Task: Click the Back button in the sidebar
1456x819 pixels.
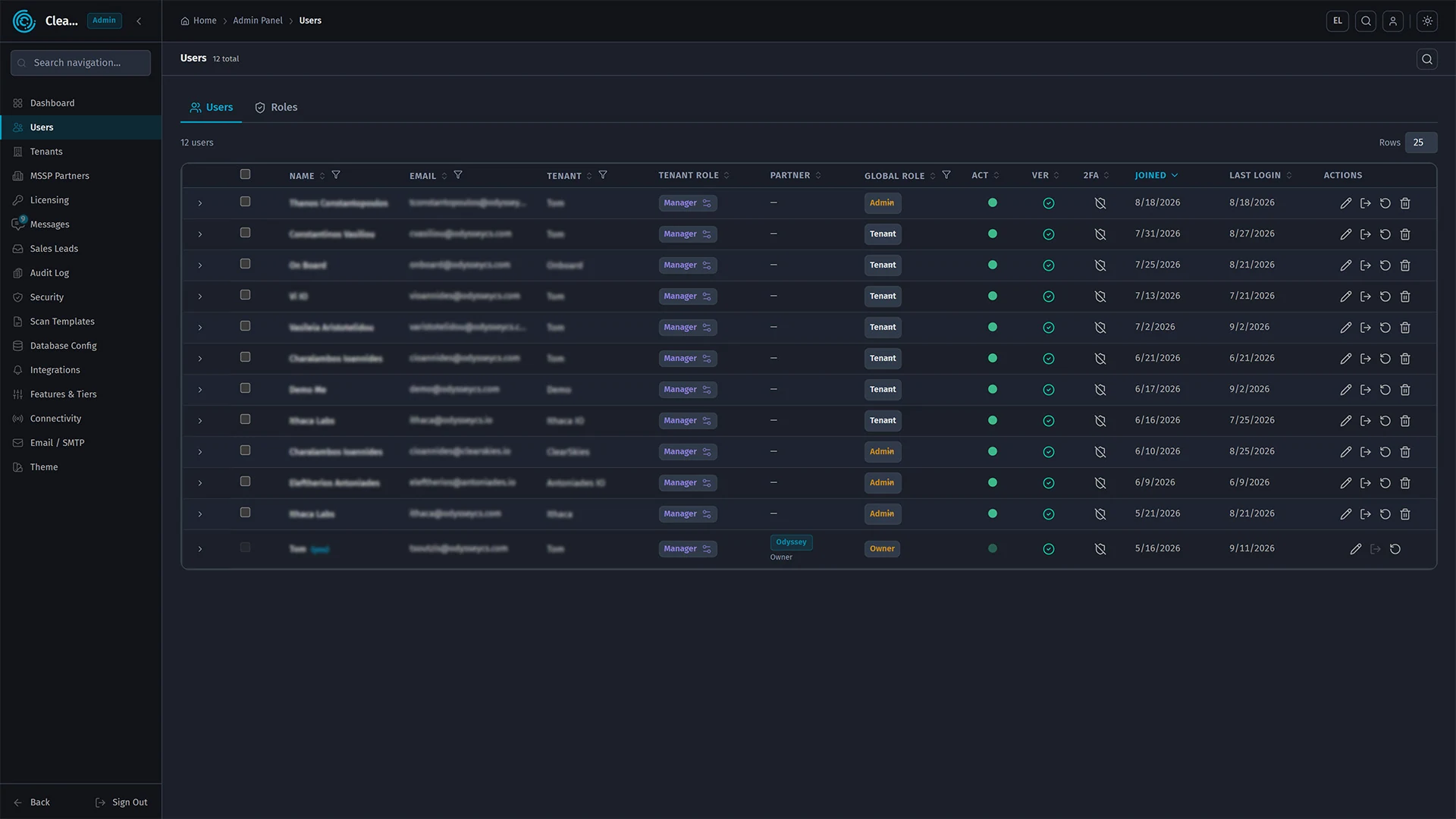Action: click(x=32, y=802)
